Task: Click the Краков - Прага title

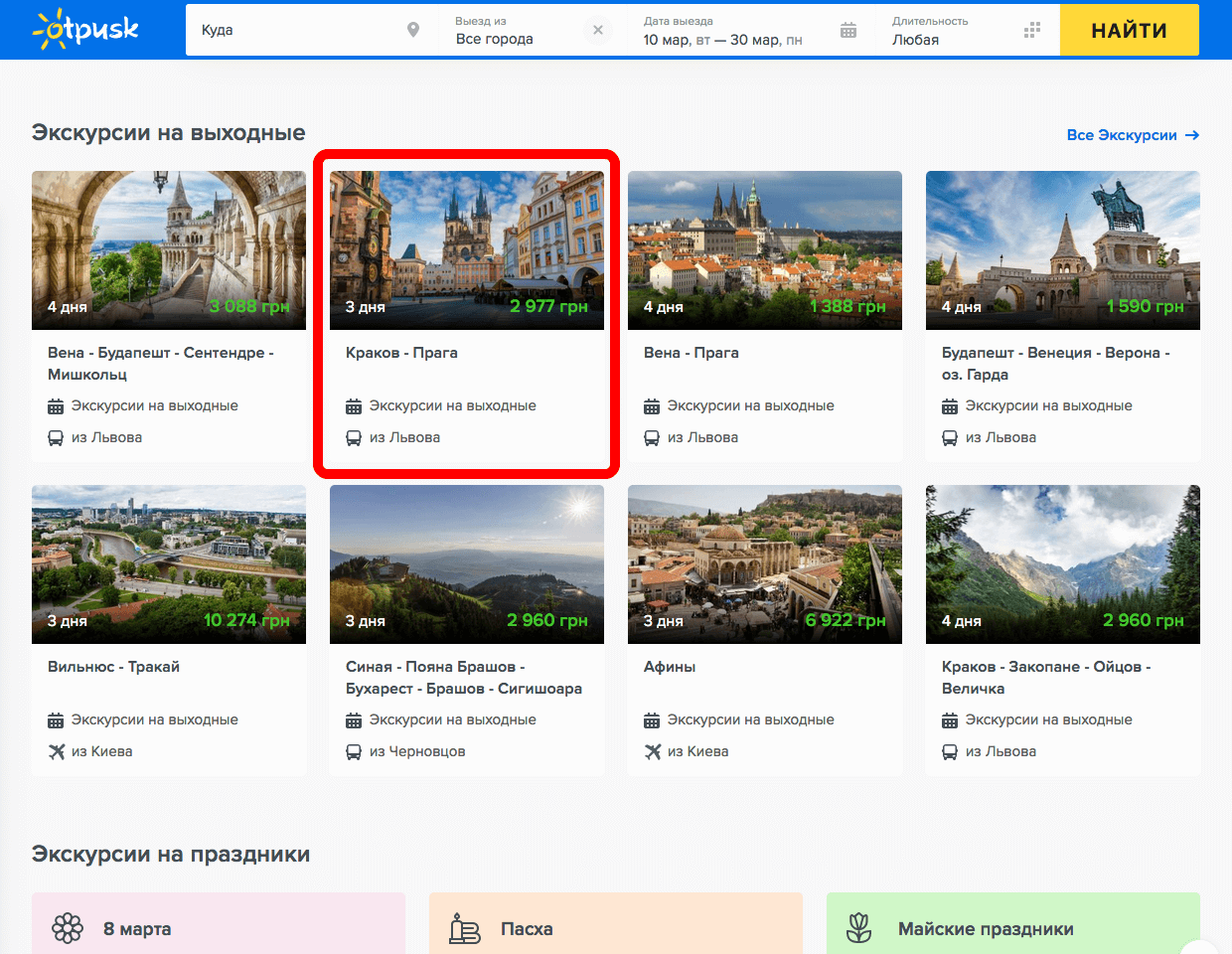Action: click(x=401, y=353)
